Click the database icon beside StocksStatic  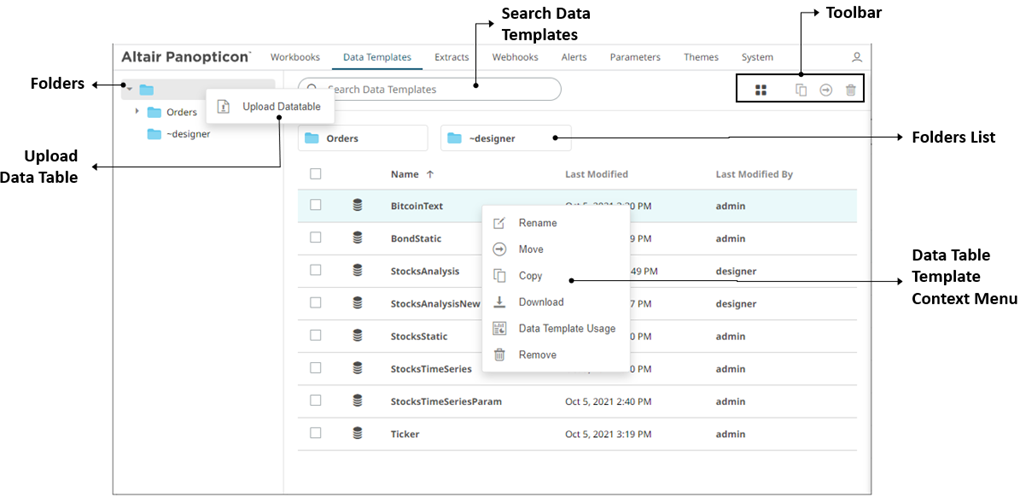coord(357,336)
